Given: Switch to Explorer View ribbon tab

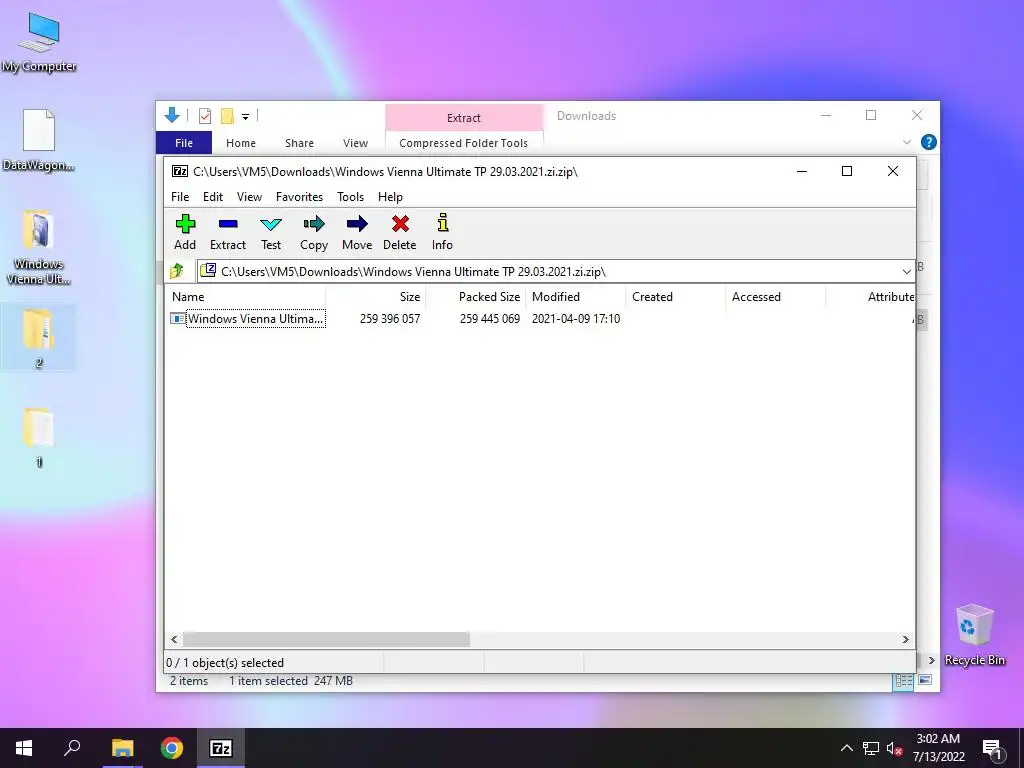Looking at the screenshot, I should (355, 142).
